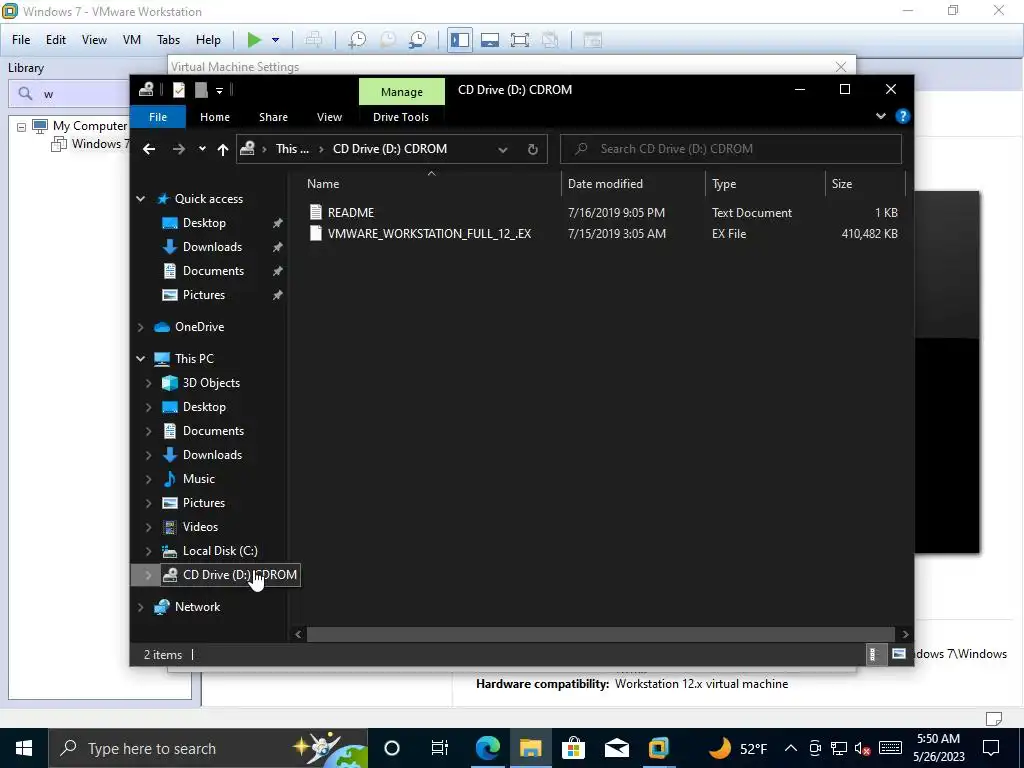Open the VMware File menu

coord(21,40)
